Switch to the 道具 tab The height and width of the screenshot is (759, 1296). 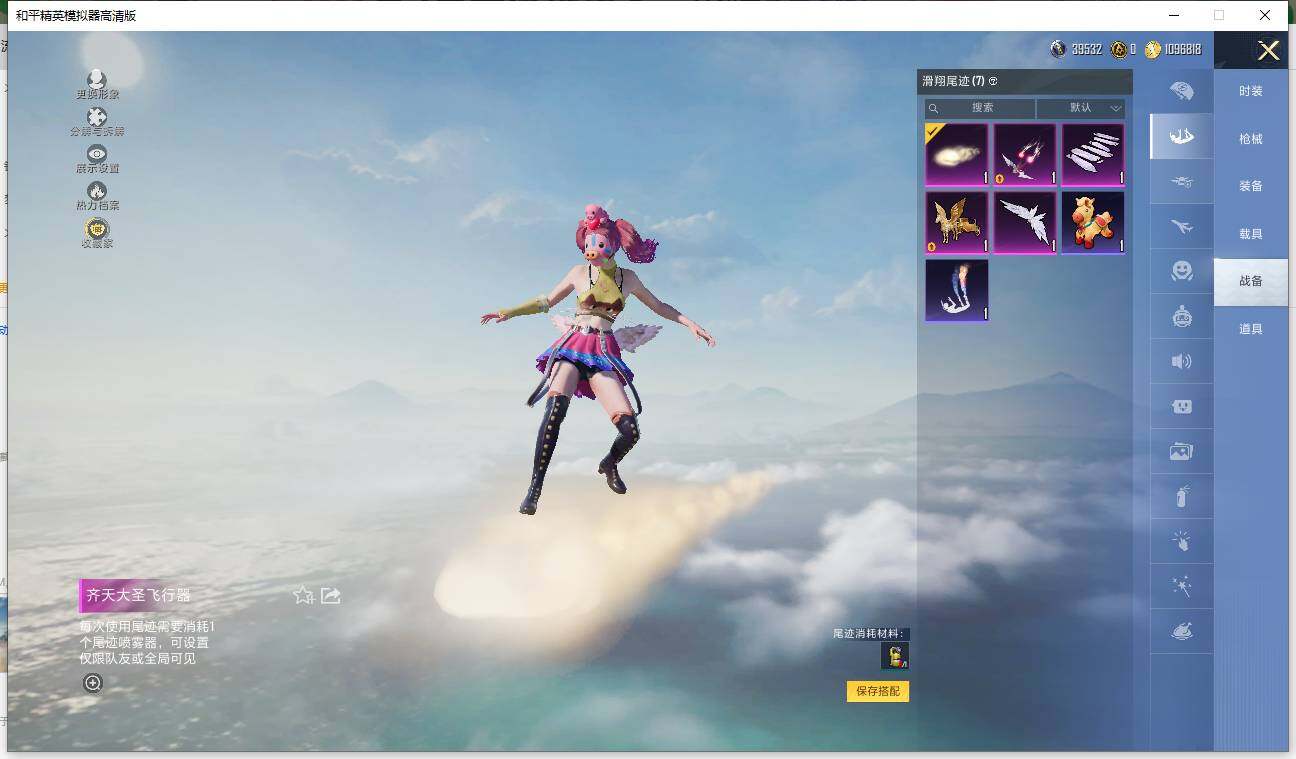click(x=1251, y=329)
